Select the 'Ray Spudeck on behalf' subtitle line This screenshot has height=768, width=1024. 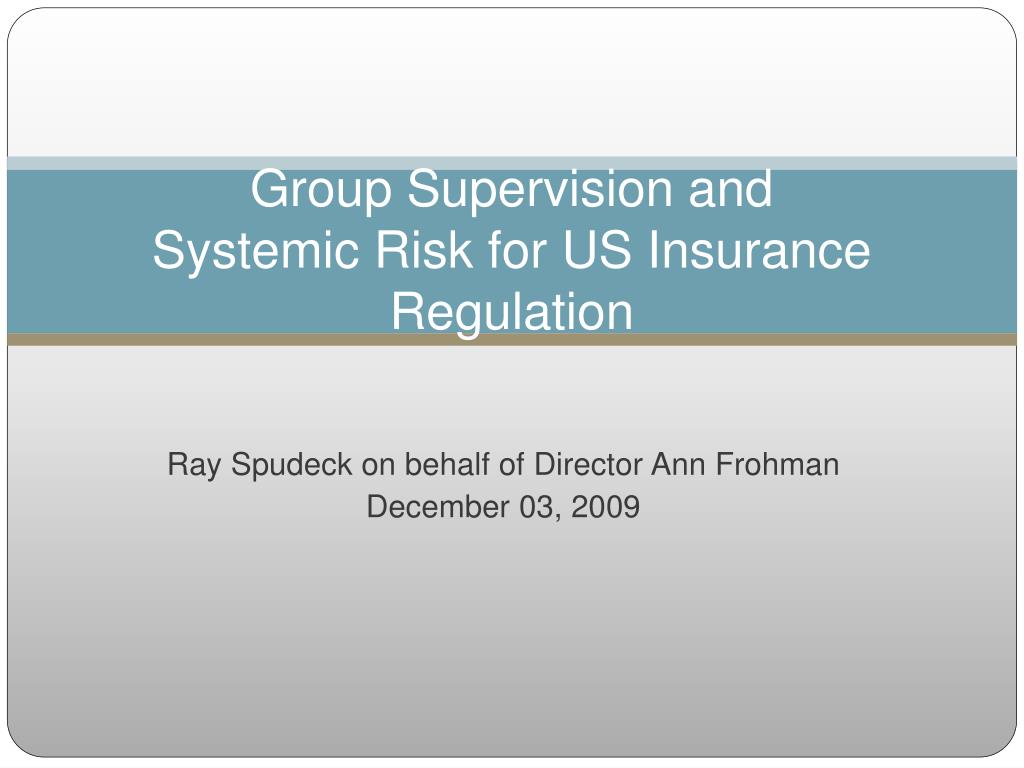[503, 464]
